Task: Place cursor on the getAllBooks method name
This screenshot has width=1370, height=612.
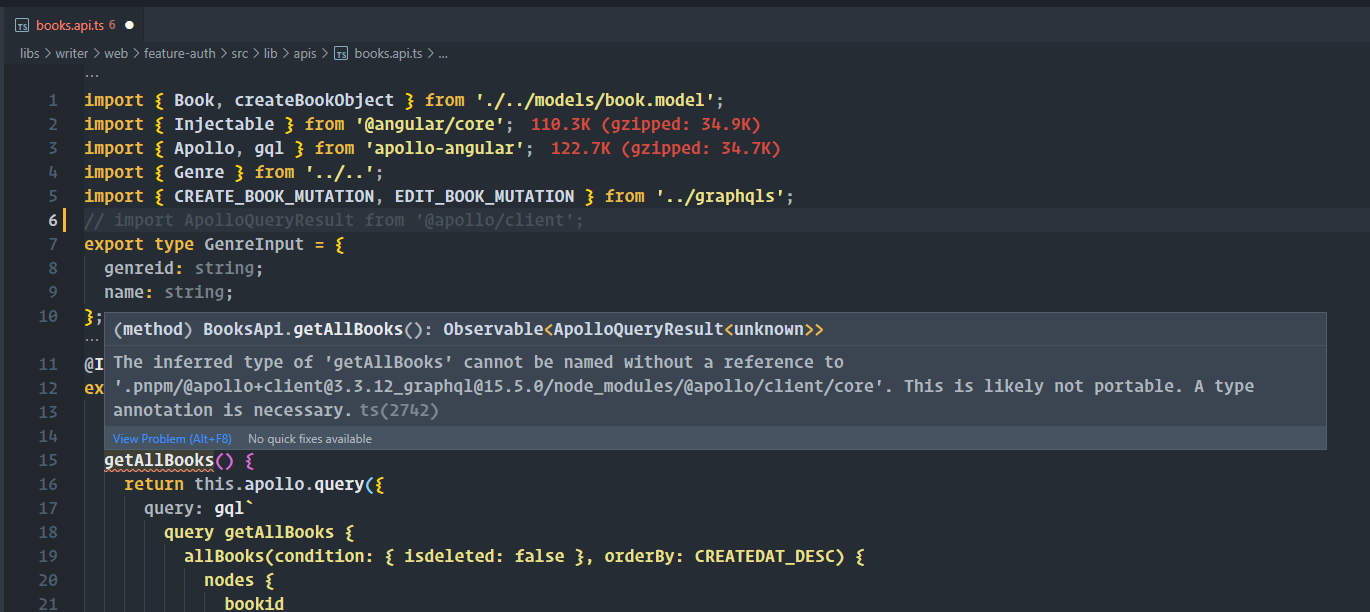Action: click(157, 460)
